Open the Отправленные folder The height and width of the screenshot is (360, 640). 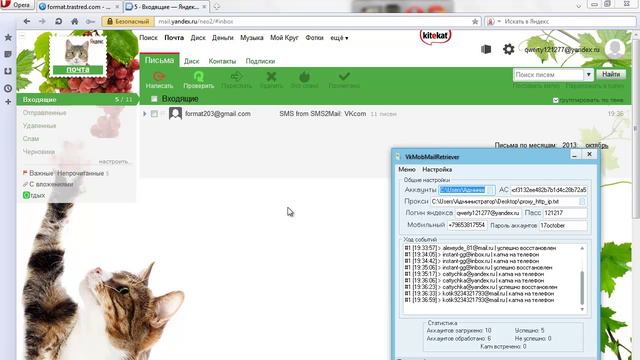pyautogui.click(x=44, y=113)
